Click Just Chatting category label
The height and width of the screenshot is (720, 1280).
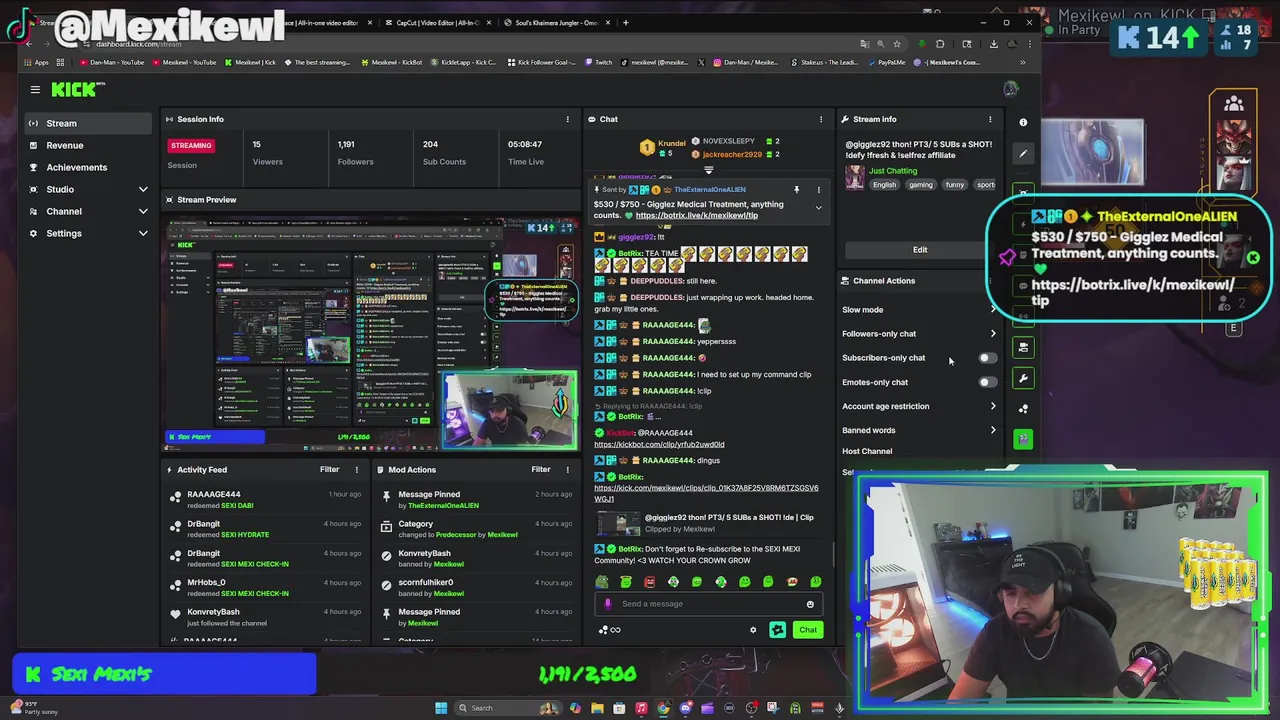893,171
